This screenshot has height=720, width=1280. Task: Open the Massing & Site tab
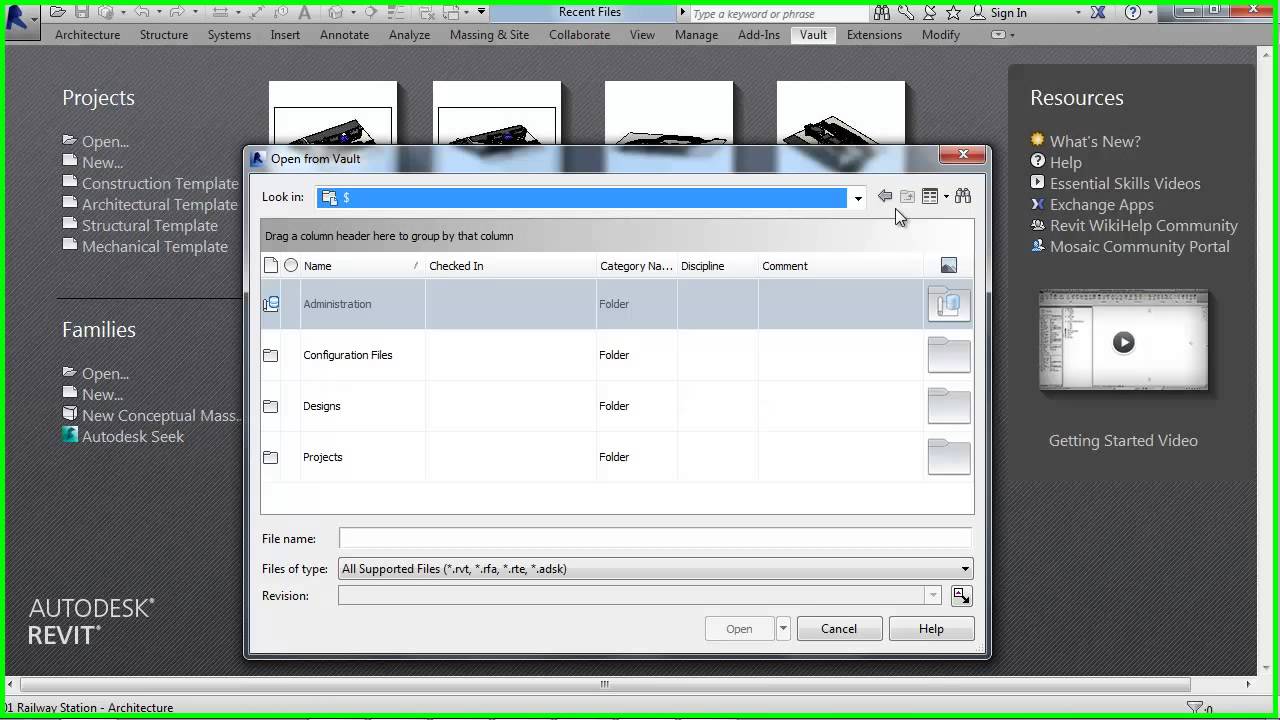point(489,35)
